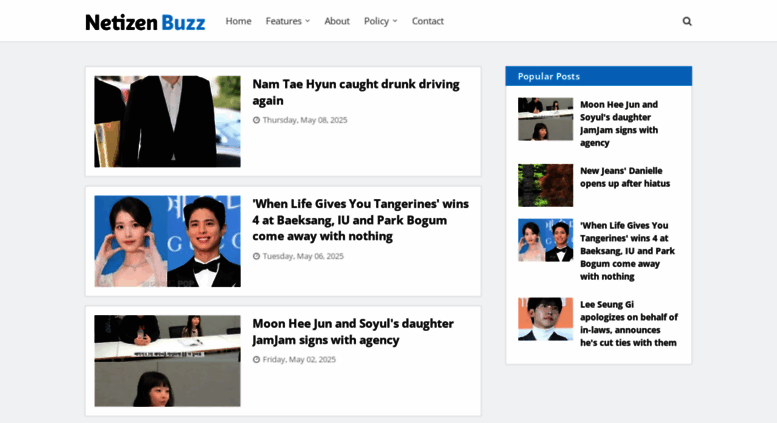Viewport: 777px width, 423px height.
Task: Click popular posts JamJam small thumbnail
Action: click(x=546, y=119)
